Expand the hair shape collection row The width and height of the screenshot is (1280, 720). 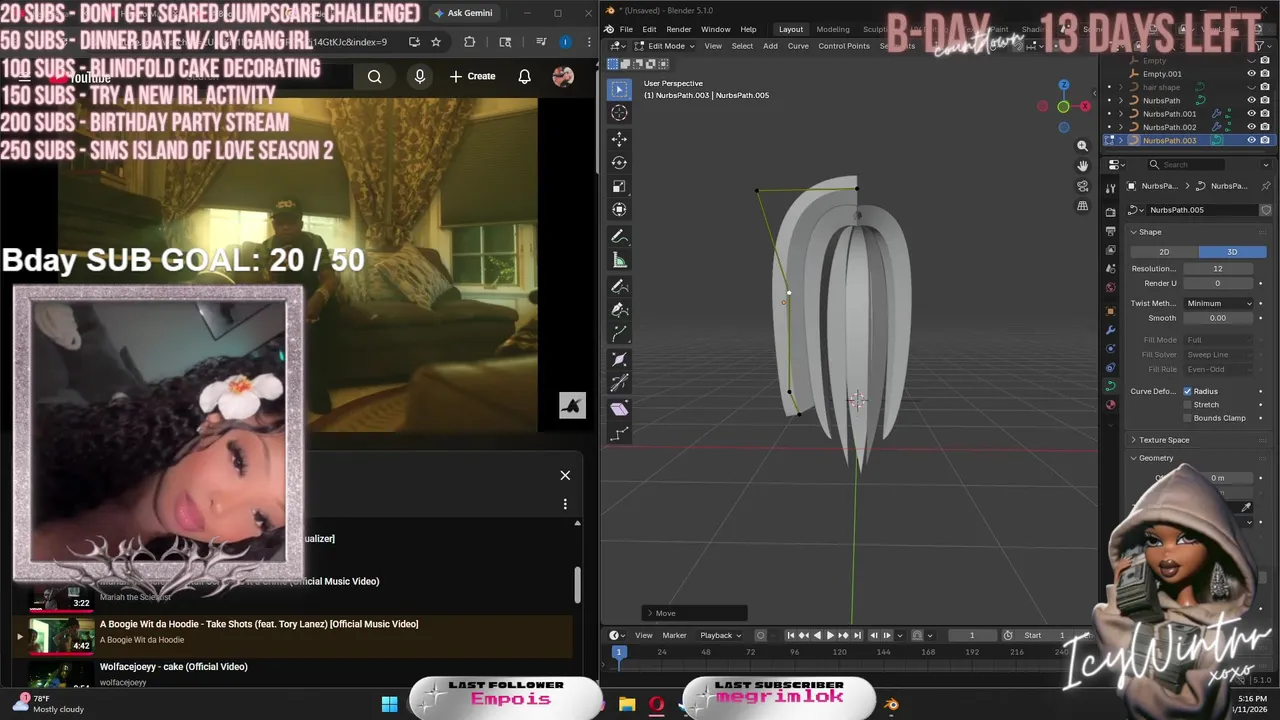1120,87
